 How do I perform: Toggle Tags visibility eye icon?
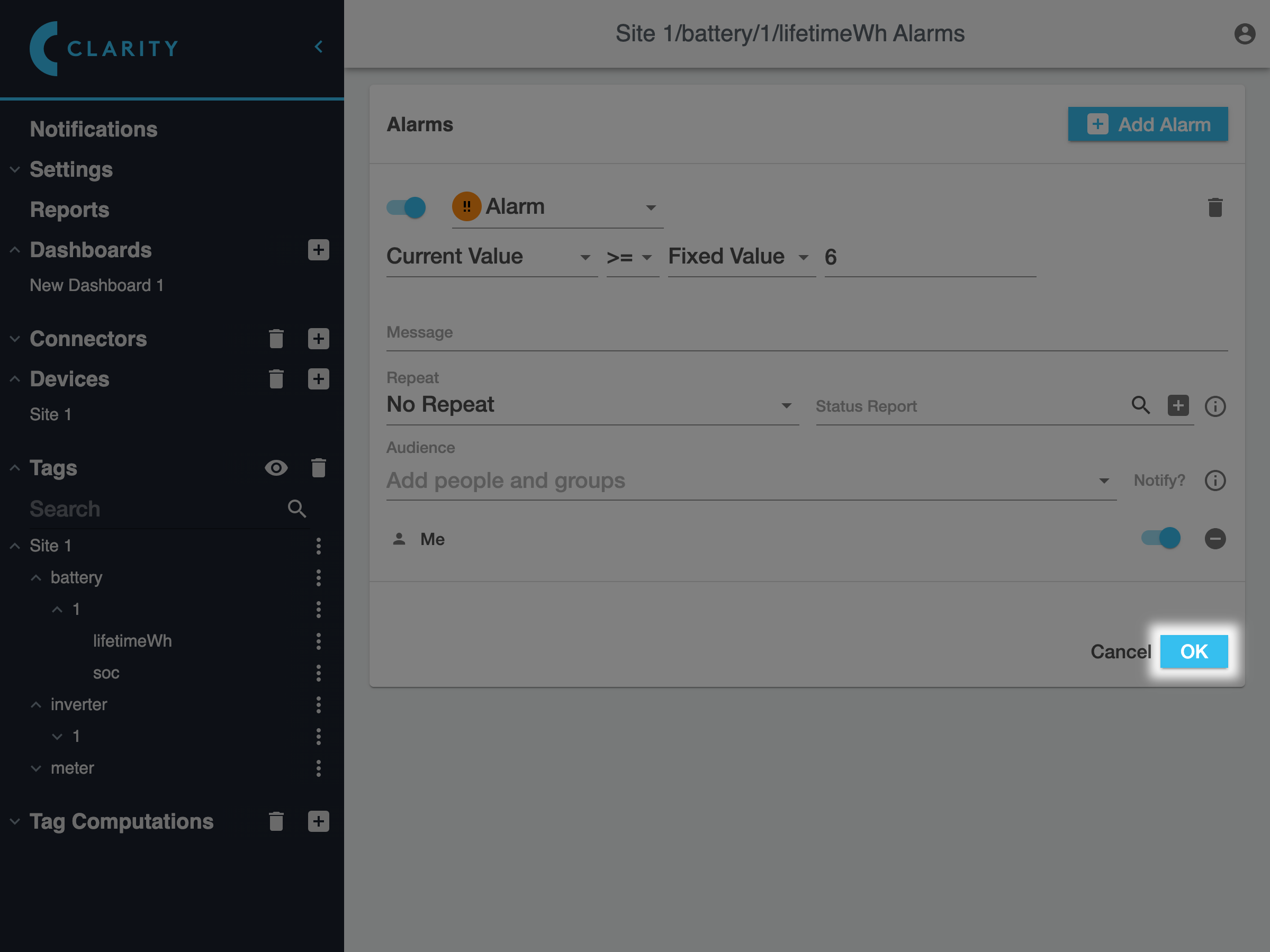(x=276, y=468)
